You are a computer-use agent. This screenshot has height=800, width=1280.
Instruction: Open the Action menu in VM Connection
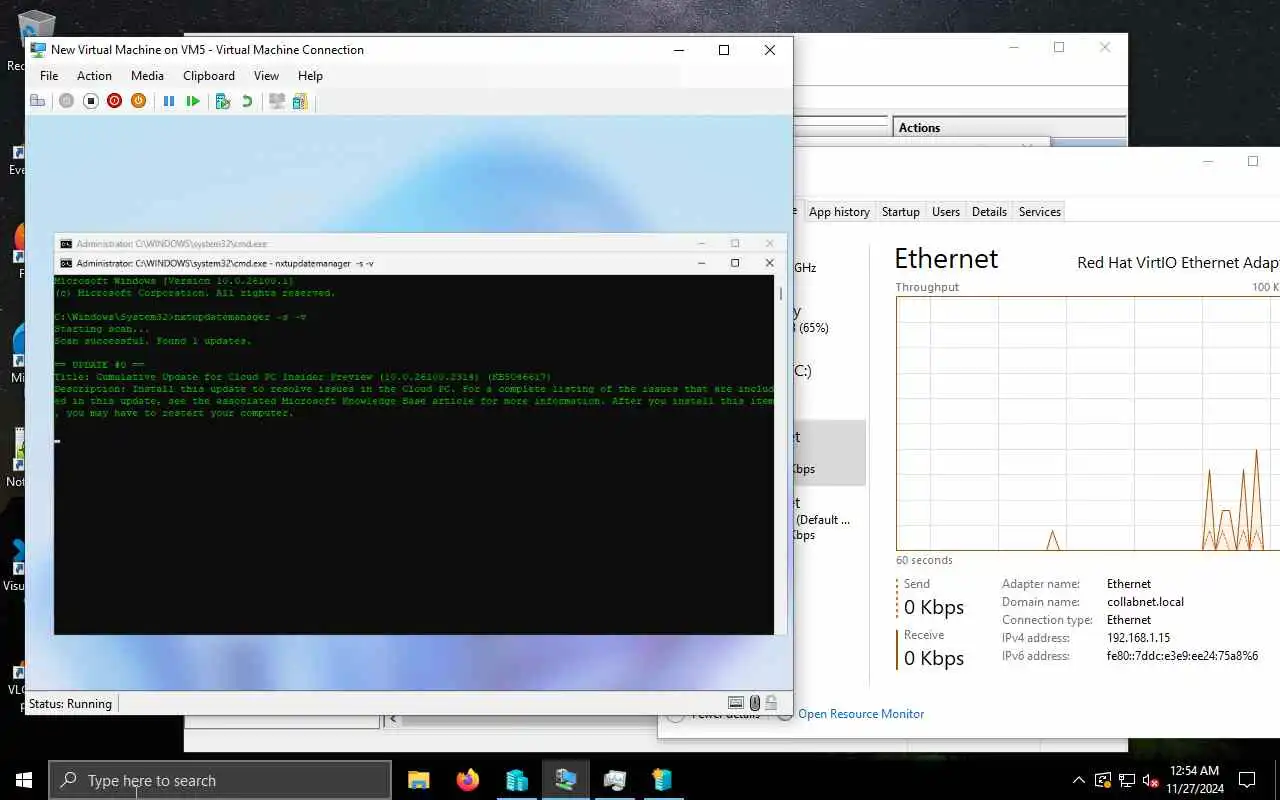[94, 76]
